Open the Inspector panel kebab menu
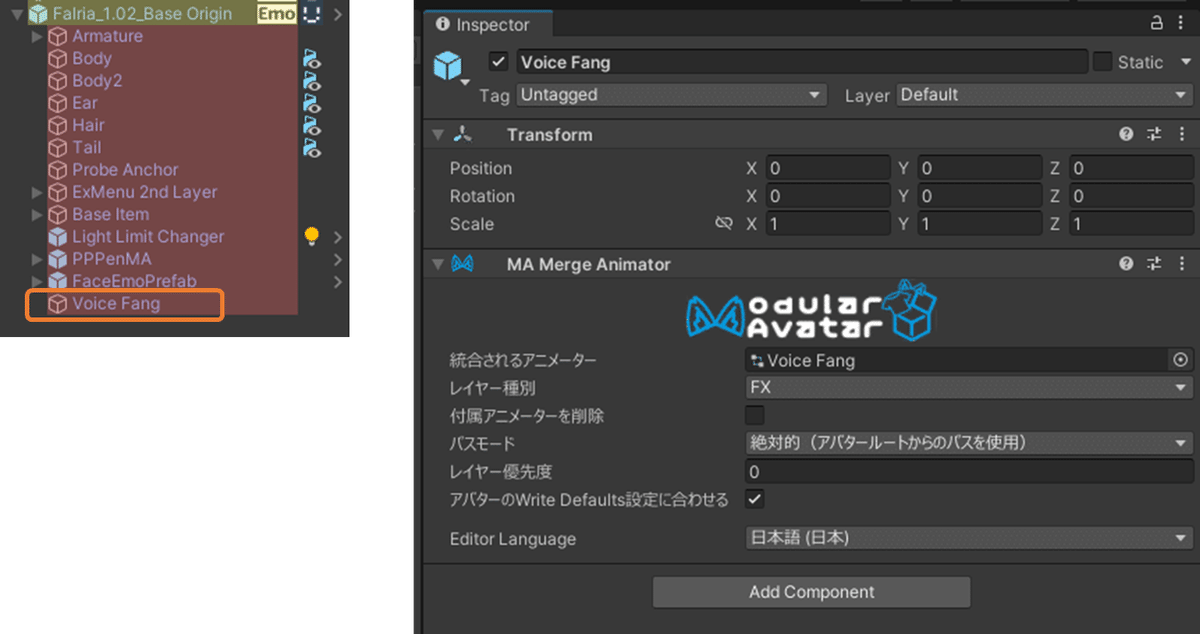This screenshot has height=634, width=1200. click(1183, 23)
